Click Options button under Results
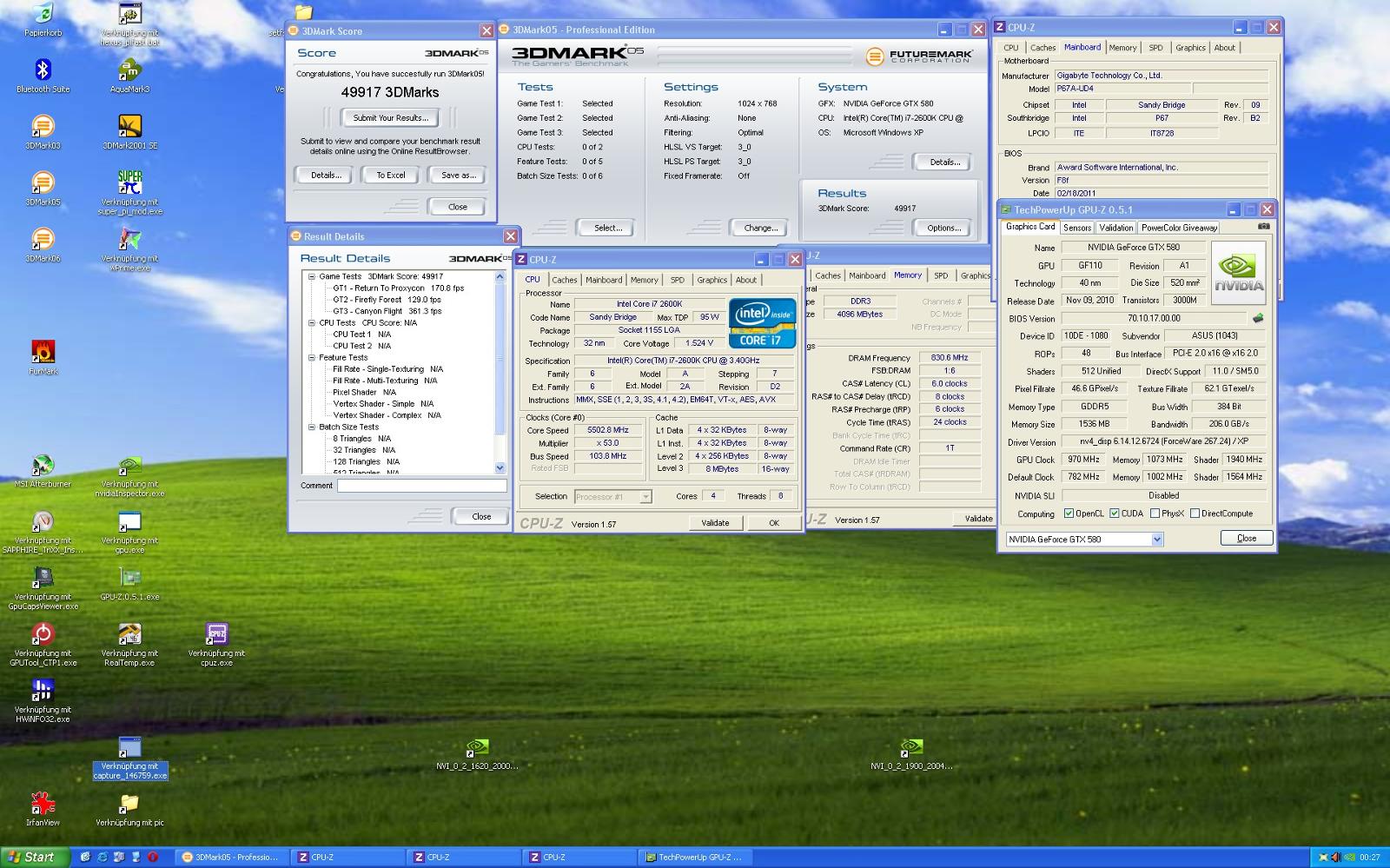Screen dimensions: 1390x868 (943, 228)
